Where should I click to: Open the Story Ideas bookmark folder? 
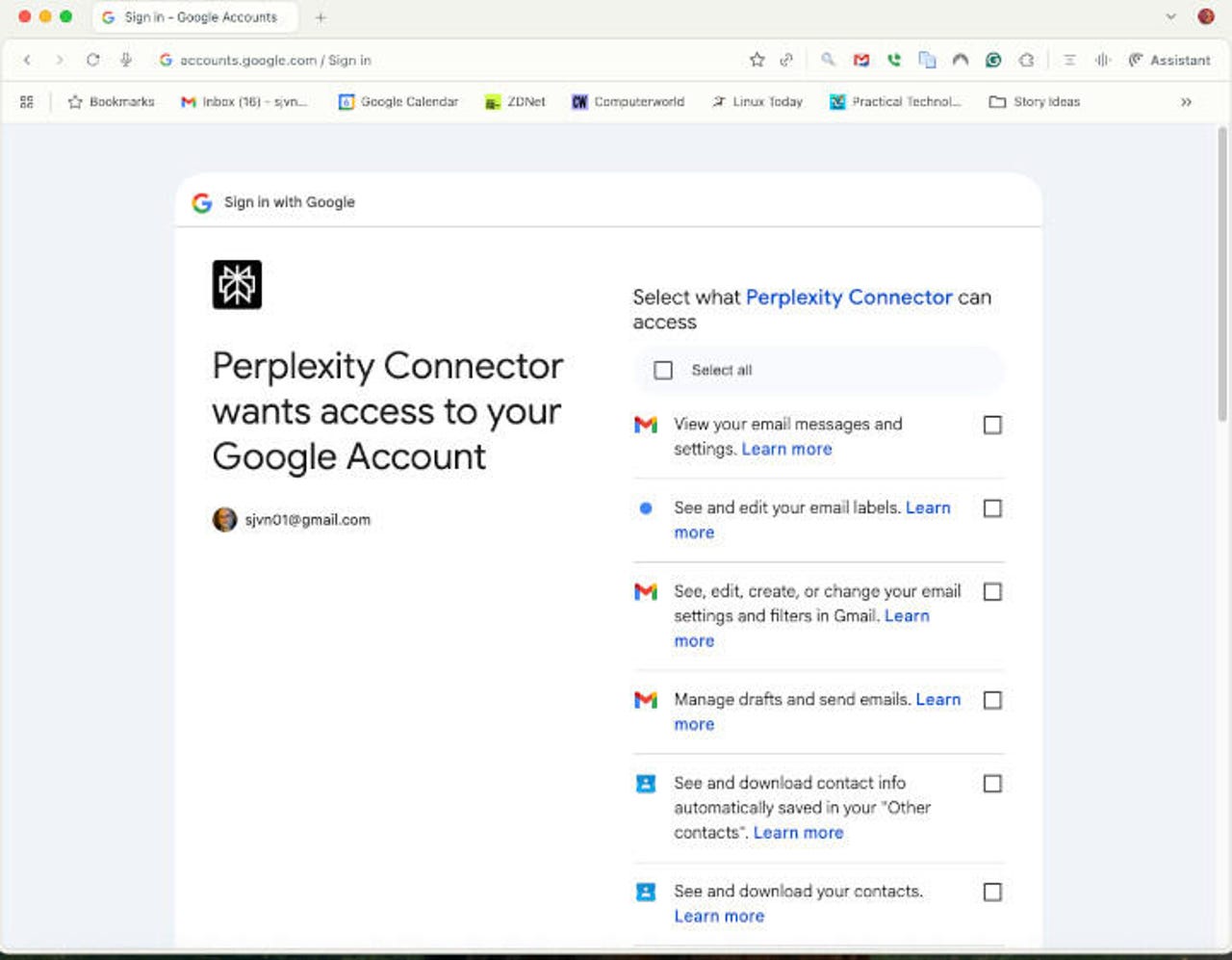1035,101
